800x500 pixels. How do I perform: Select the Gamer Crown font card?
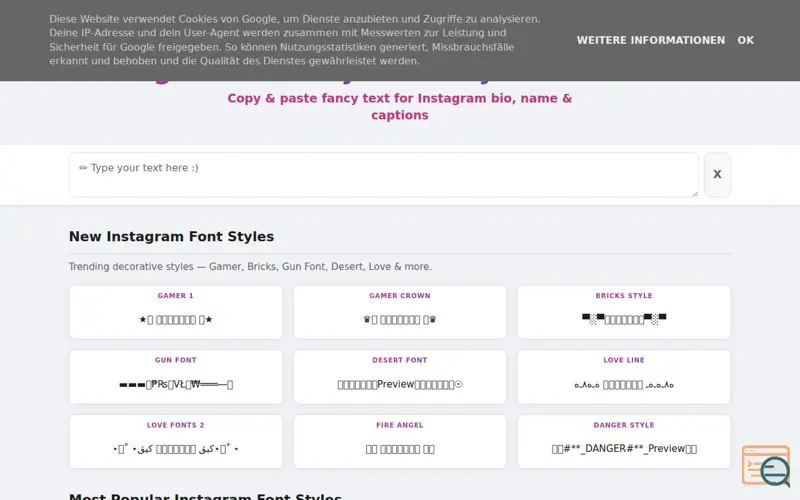399,312
